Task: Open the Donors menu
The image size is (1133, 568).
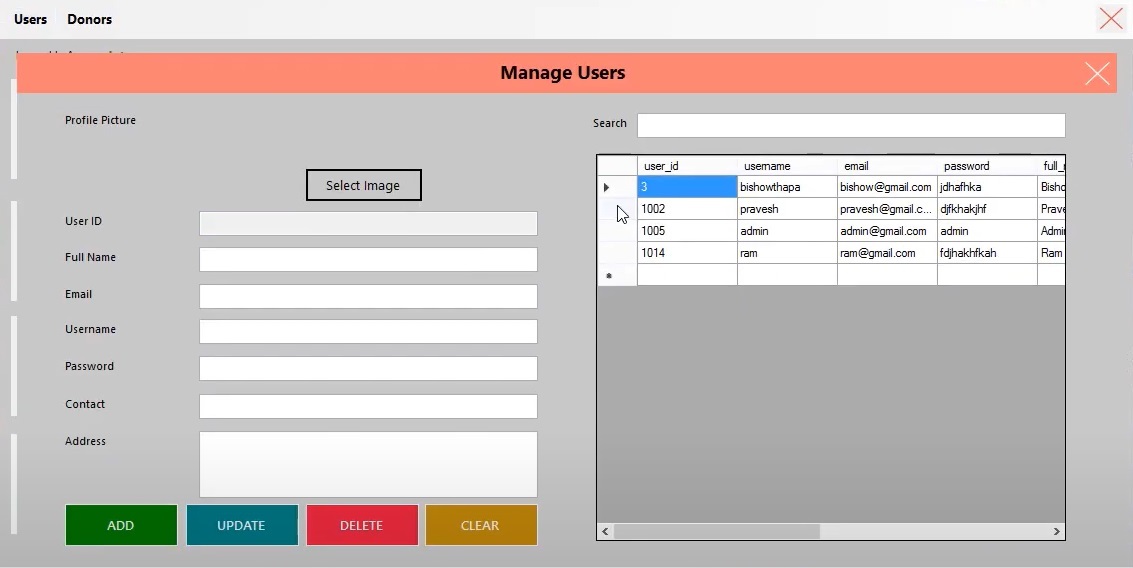Action: (89, 19)
